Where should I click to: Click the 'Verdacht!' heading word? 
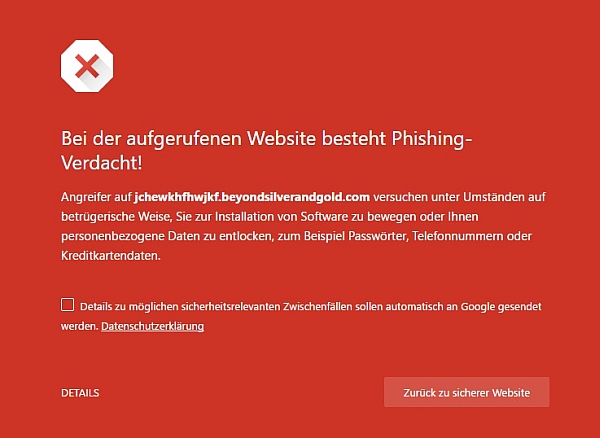click(102, 163)
